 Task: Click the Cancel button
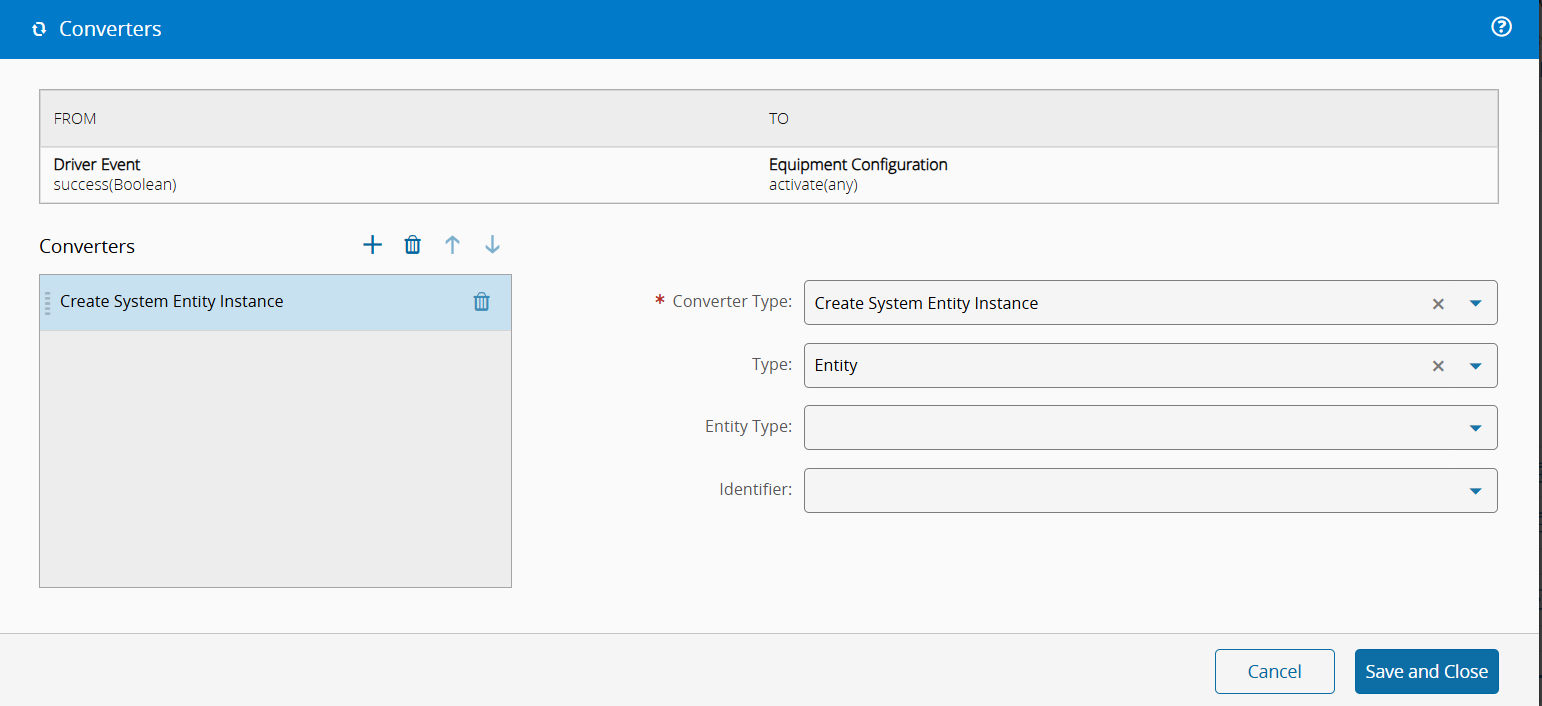pyautogui.click(x=1274, y=671)
